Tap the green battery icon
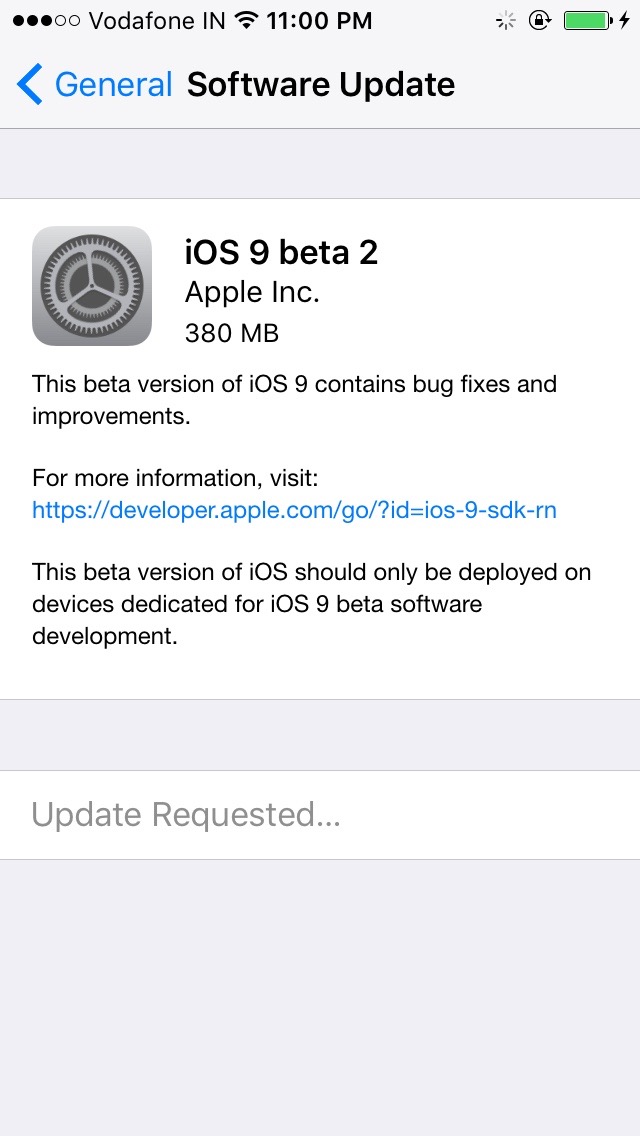The image size is (640, 1136). [x=585, y=20]
